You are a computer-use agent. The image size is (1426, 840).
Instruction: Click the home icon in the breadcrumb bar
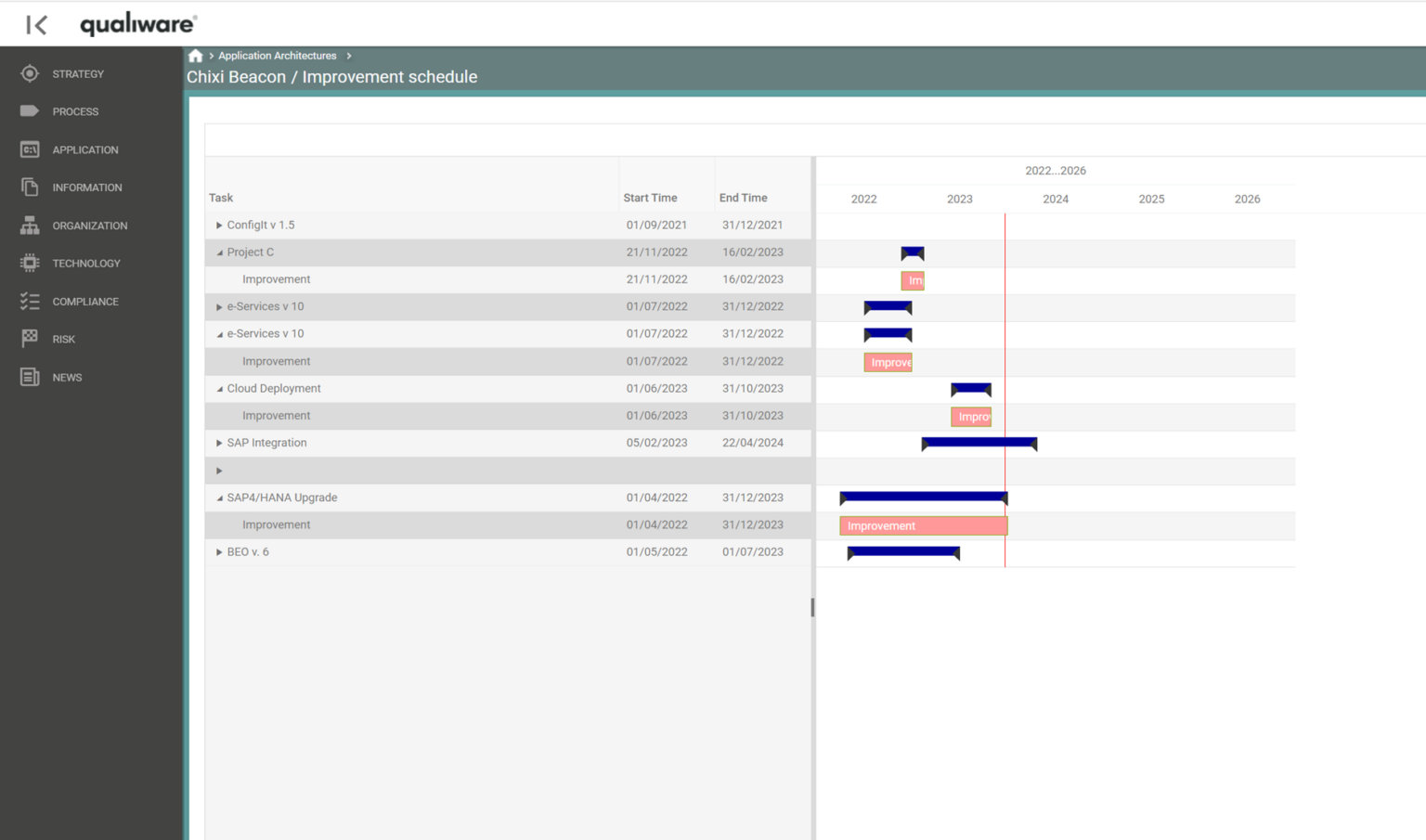pyautogui.click(x=195, y=55)
